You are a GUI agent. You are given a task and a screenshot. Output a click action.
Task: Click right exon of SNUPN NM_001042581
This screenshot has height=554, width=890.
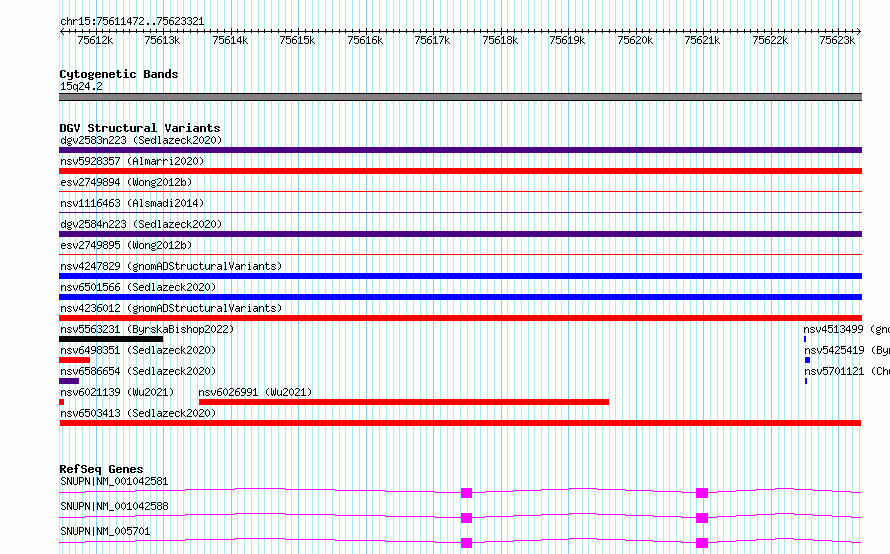702,493
